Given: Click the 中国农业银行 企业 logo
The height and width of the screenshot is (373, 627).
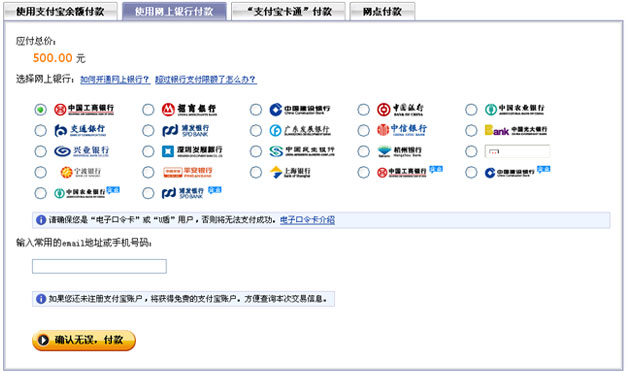Looking at the screenshot, I should tap(87, 193).
